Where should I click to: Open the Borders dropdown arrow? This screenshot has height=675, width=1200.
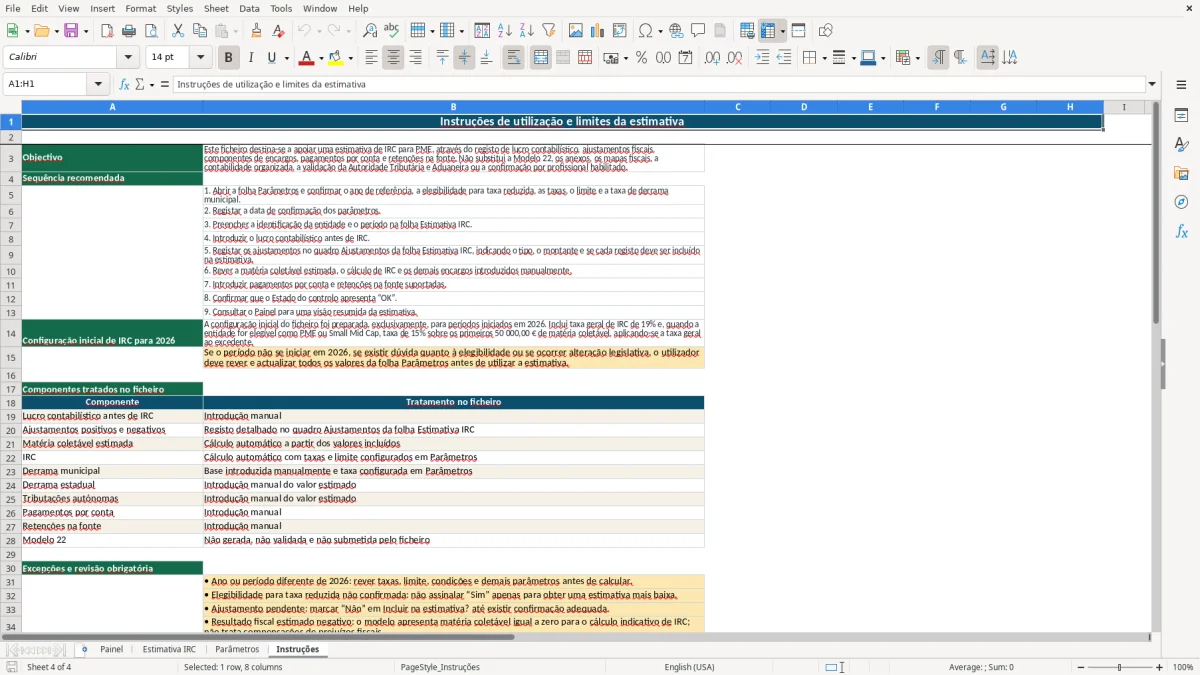[824, 58]
